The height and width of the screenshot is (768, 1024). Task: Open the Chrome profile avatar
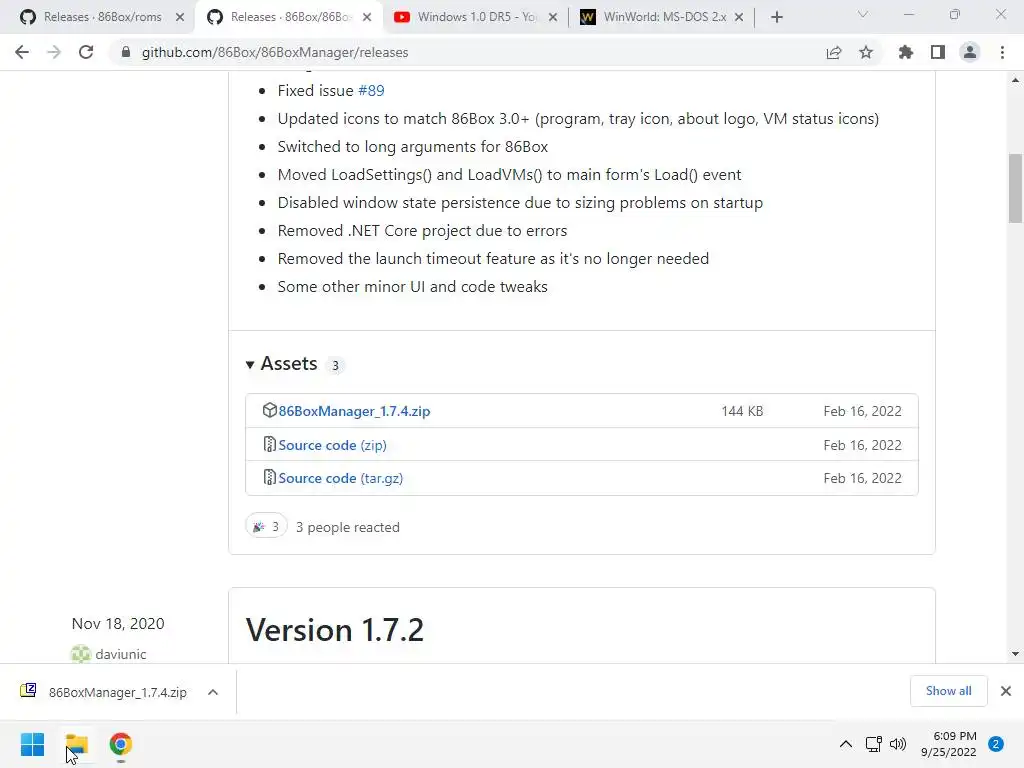[970, 52]
